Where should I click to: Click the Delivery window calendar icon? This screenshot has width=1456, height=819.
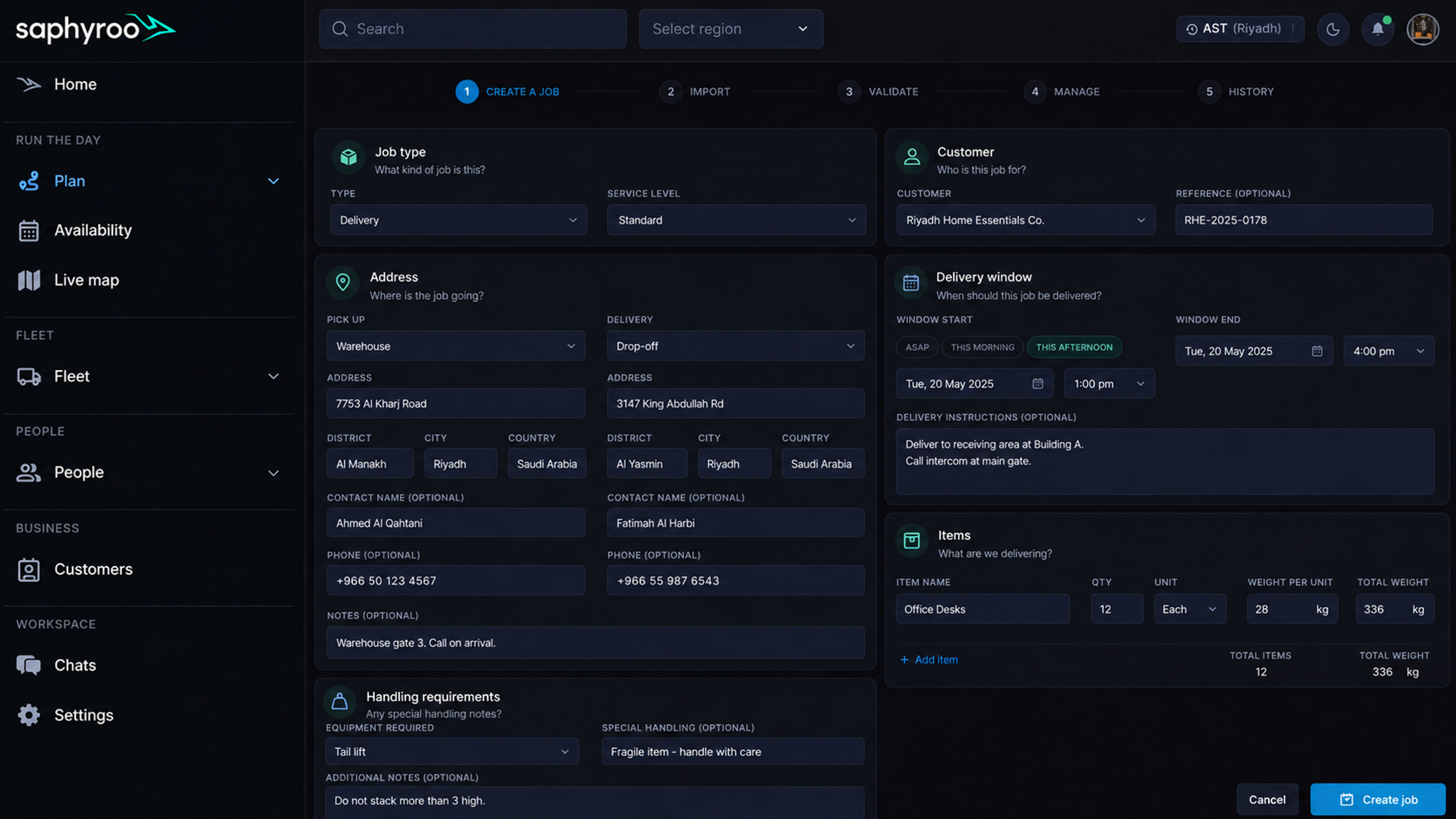pos(910,282)
